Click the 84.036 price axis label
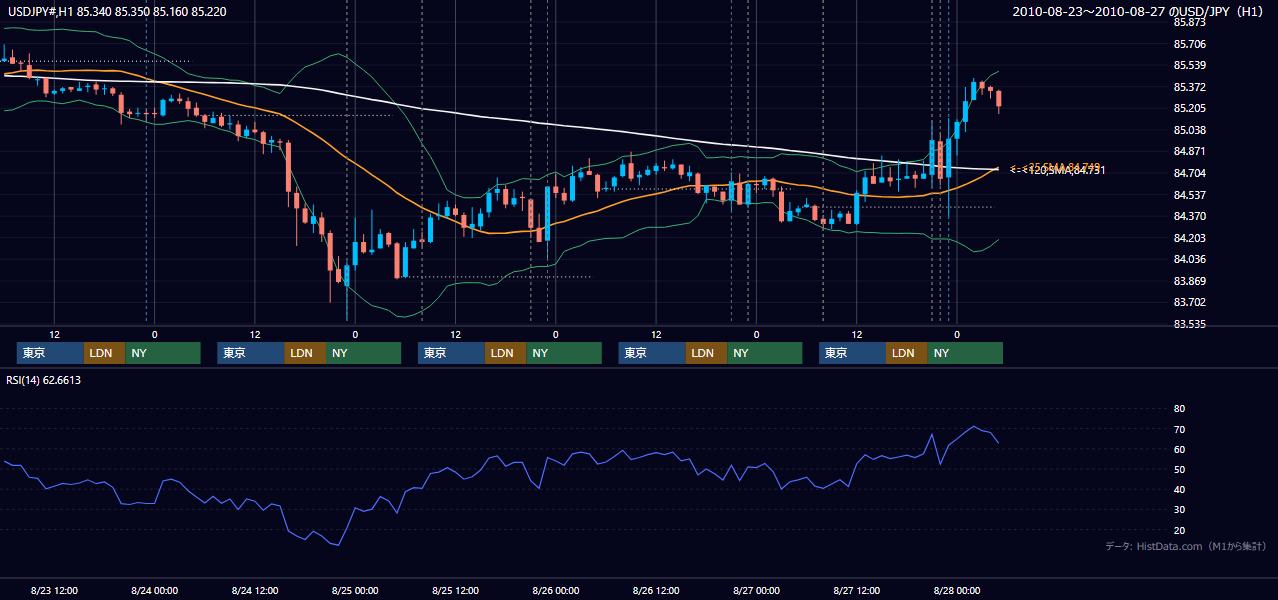This screenshot has height=600, width=1278. [1189, 259]
